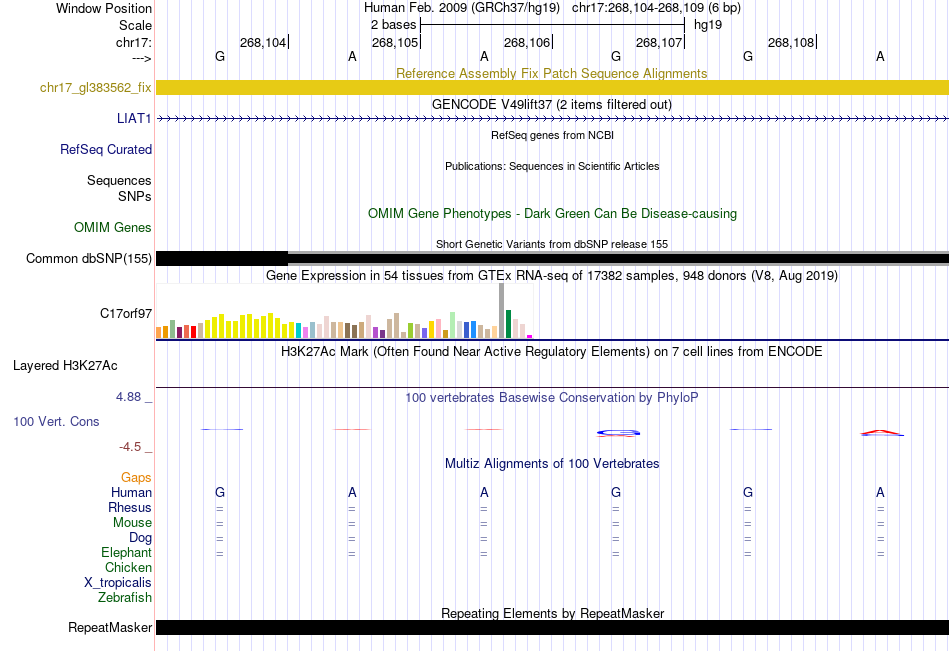Viewport: 950px width, 651px height.
Task: Click the 268,106 ruler position
Action: tap(527, 42)
